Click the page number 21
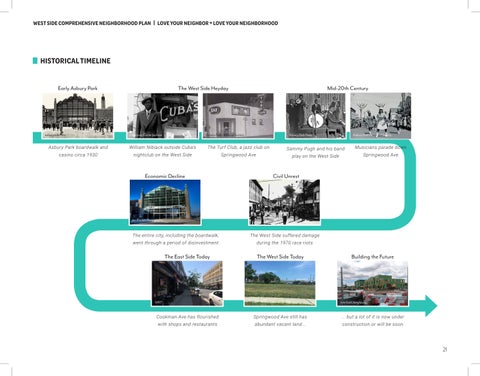This screenshot has height=376, width=480. (x=445, y=349)
